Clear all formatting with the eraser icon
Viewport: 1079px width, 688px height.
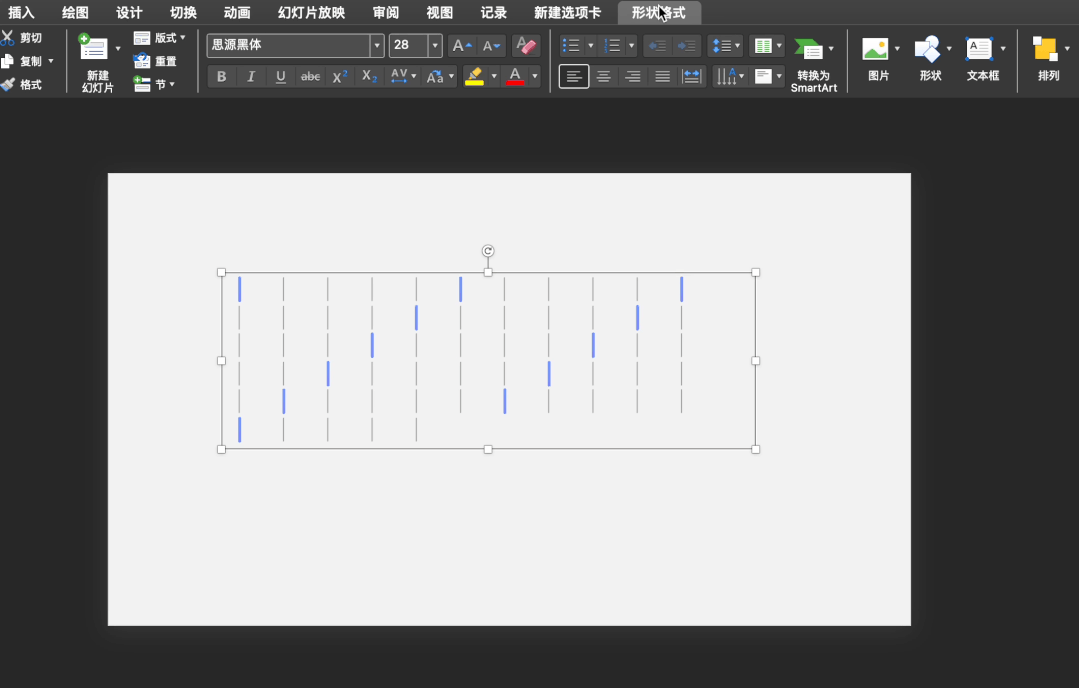(526, 46)
